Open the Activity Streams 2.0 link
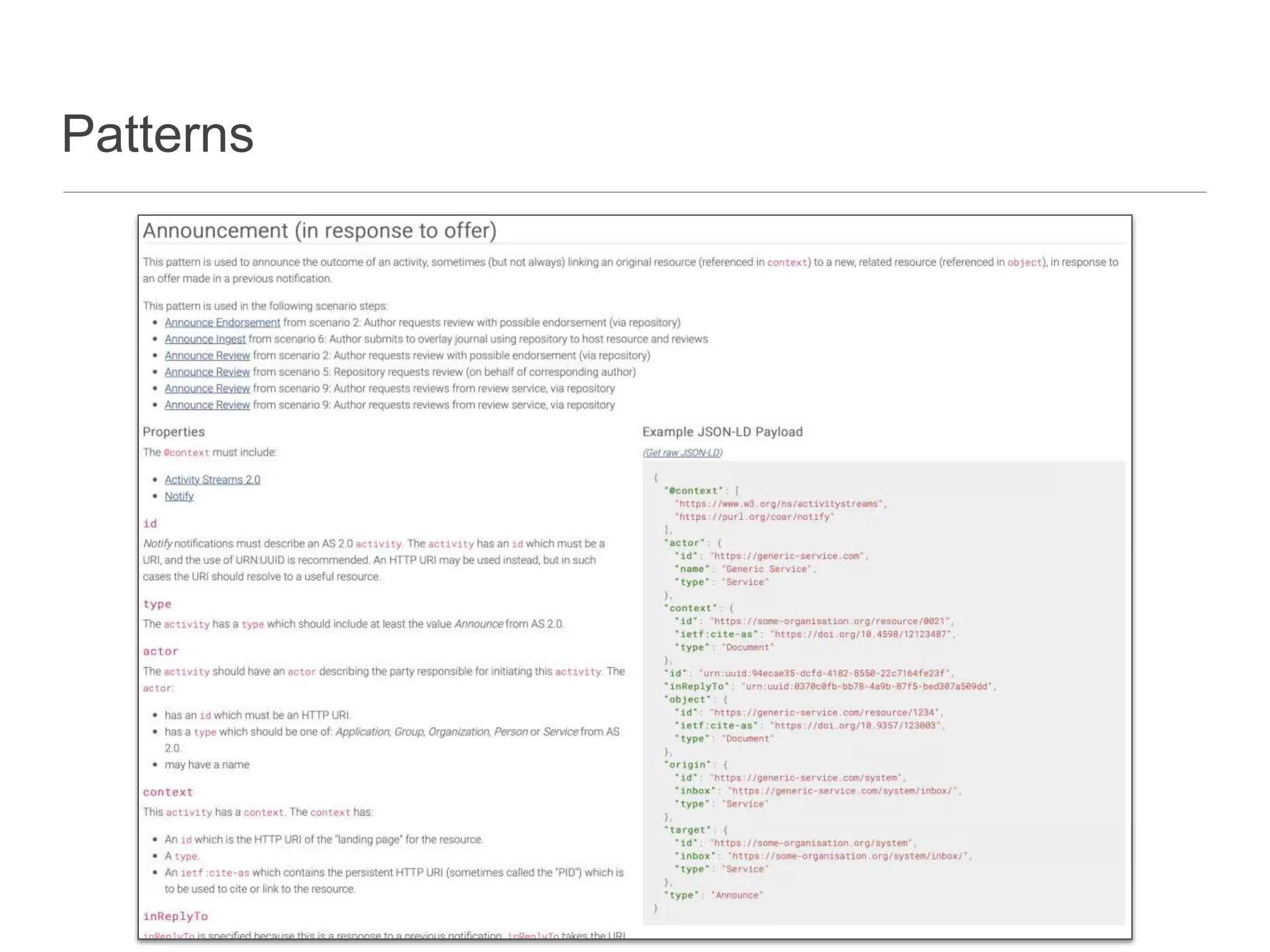 pyautogui.click(x=212, y=480)
